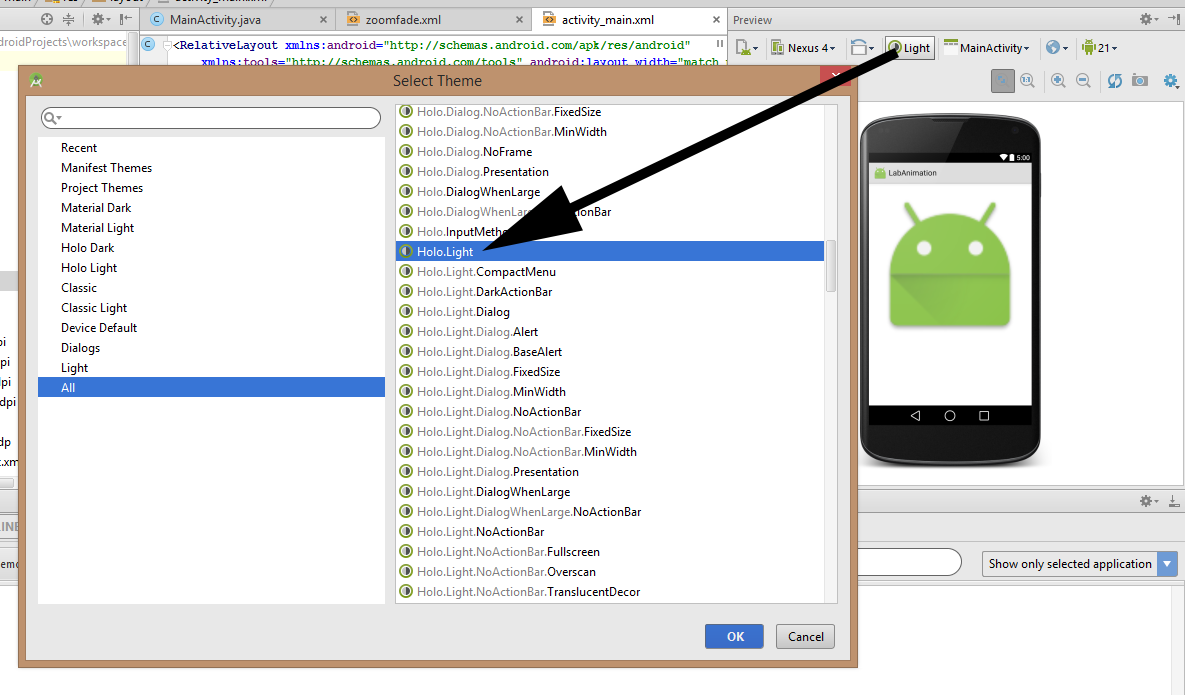1185x695 pixels.
Task: Set preview zoom to actual size (1:1)
Action: pyautogui.click(x=1027, y=81)
